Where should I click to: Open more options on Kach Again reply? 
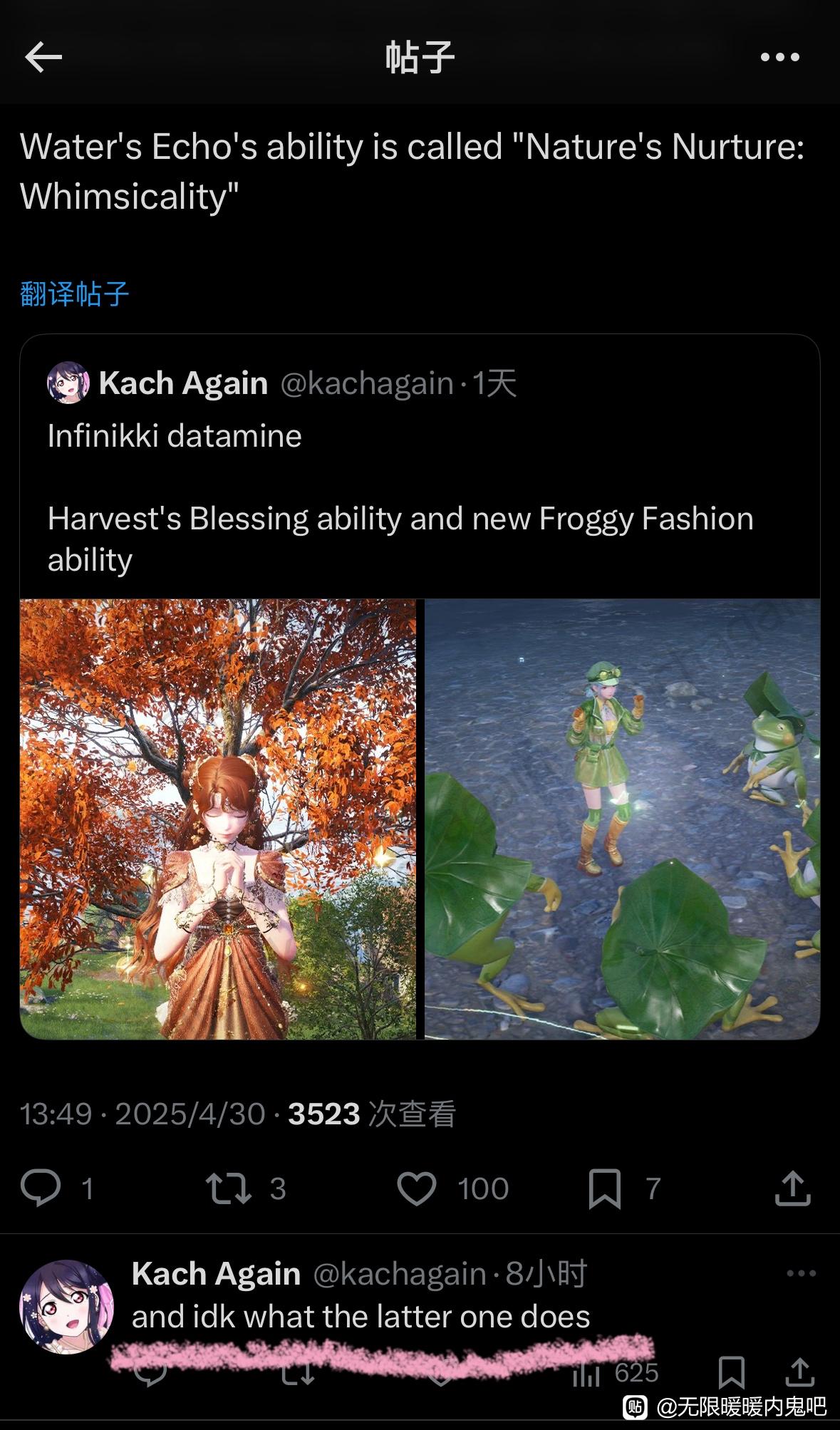pos(801,1273)
